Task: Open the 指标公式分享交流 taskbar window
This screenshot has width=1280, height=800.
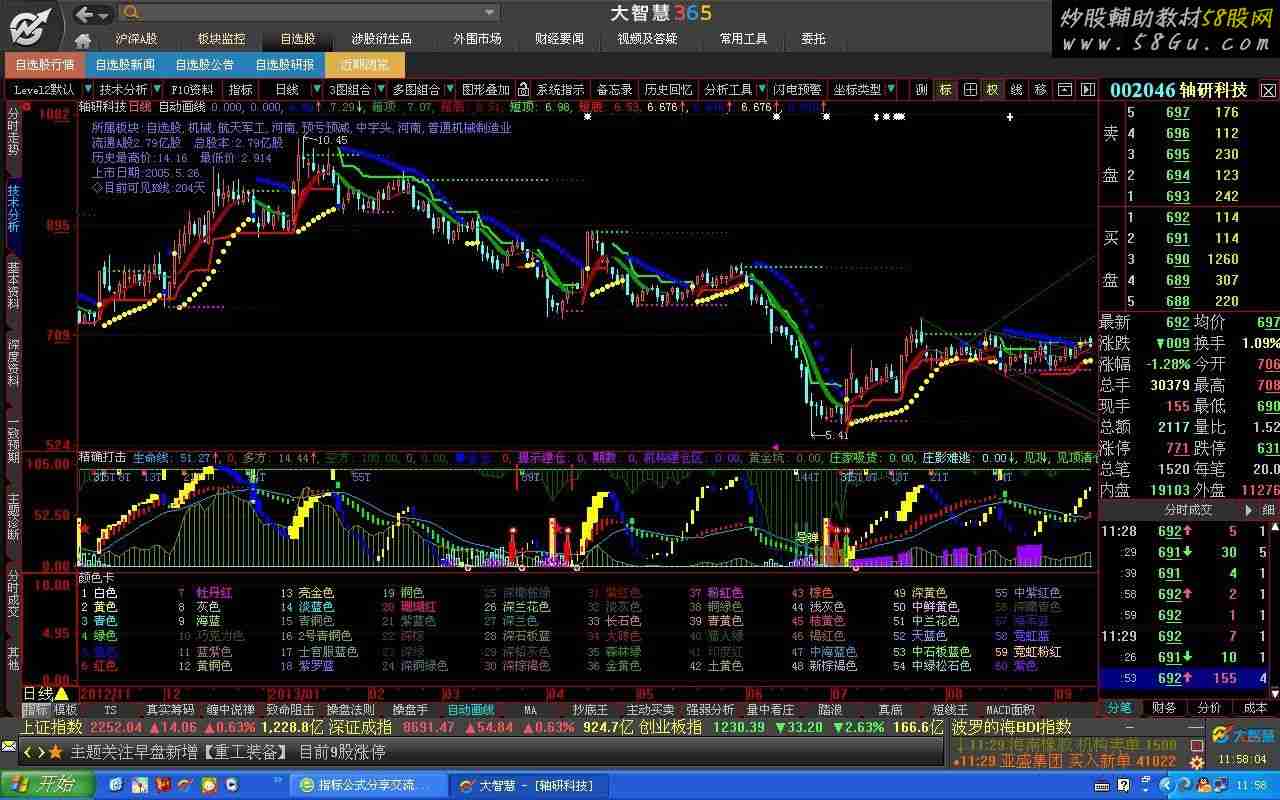Action: pos(368,786)
